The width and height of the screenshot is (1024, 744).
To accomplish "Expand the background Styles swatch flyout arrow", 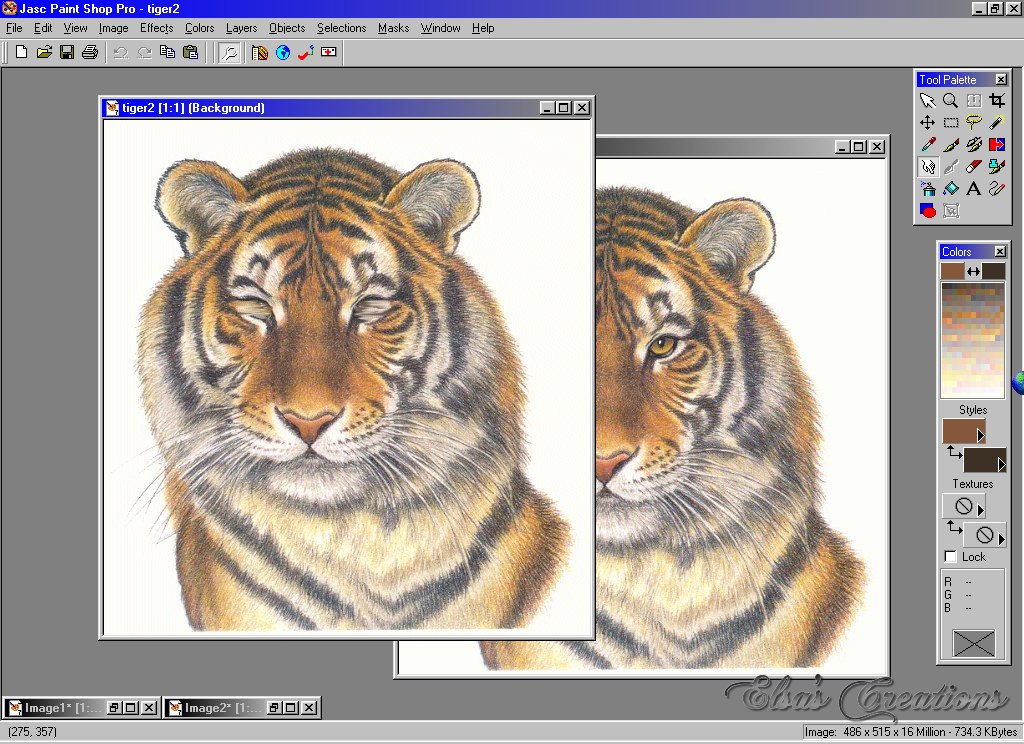I will [1000, 465].
